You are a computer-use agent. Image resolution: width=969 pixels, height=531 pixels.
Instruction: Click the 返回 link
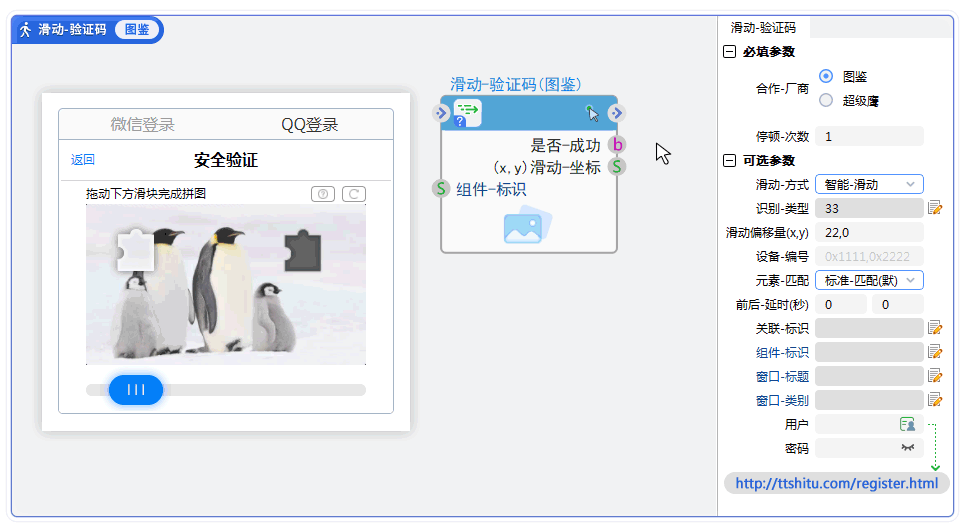(x=83, y=160)
